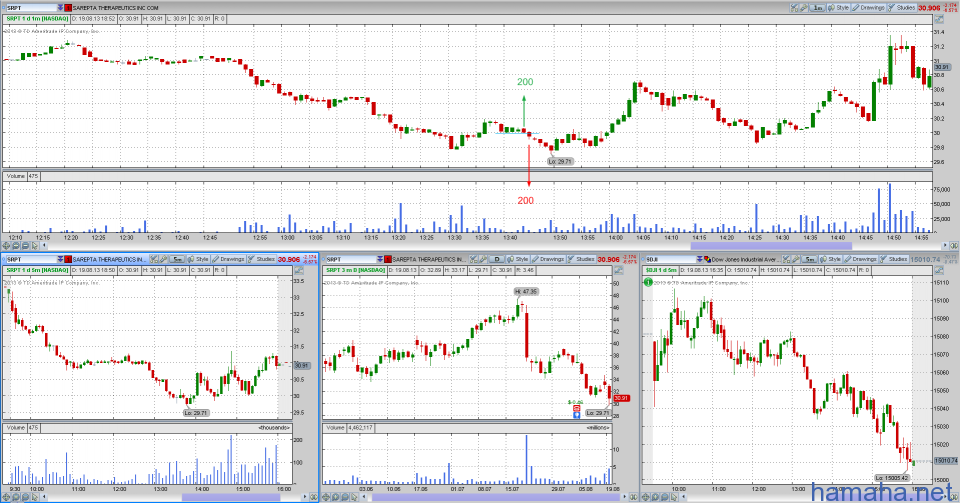The width and height of the screenshot is (960, 503).
Task: Open Studies on the top SRPT 1m chart
Action: (x=902, y=7)
